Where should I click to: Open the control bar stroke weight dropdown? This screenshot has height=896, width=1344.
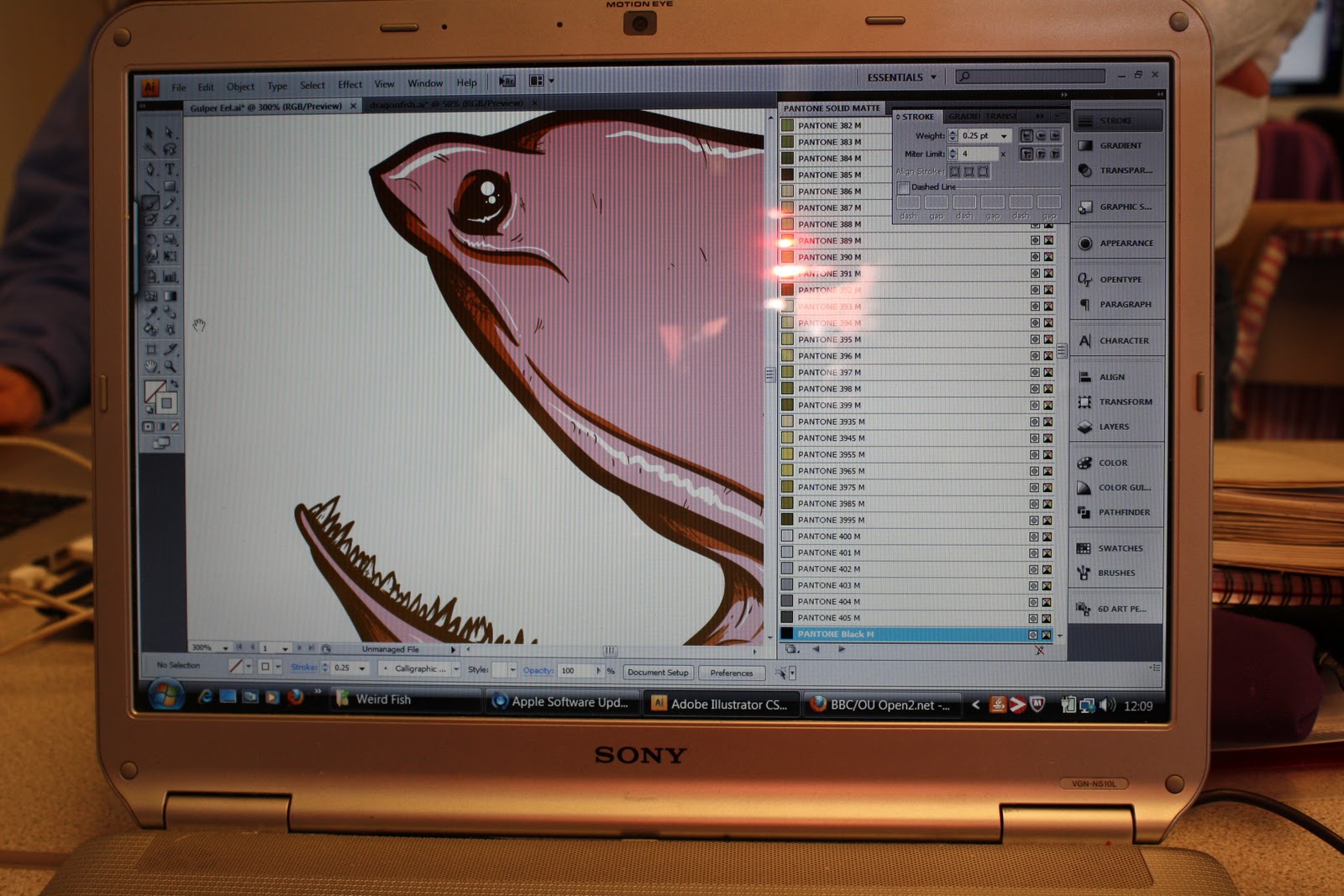coord(362,668)
